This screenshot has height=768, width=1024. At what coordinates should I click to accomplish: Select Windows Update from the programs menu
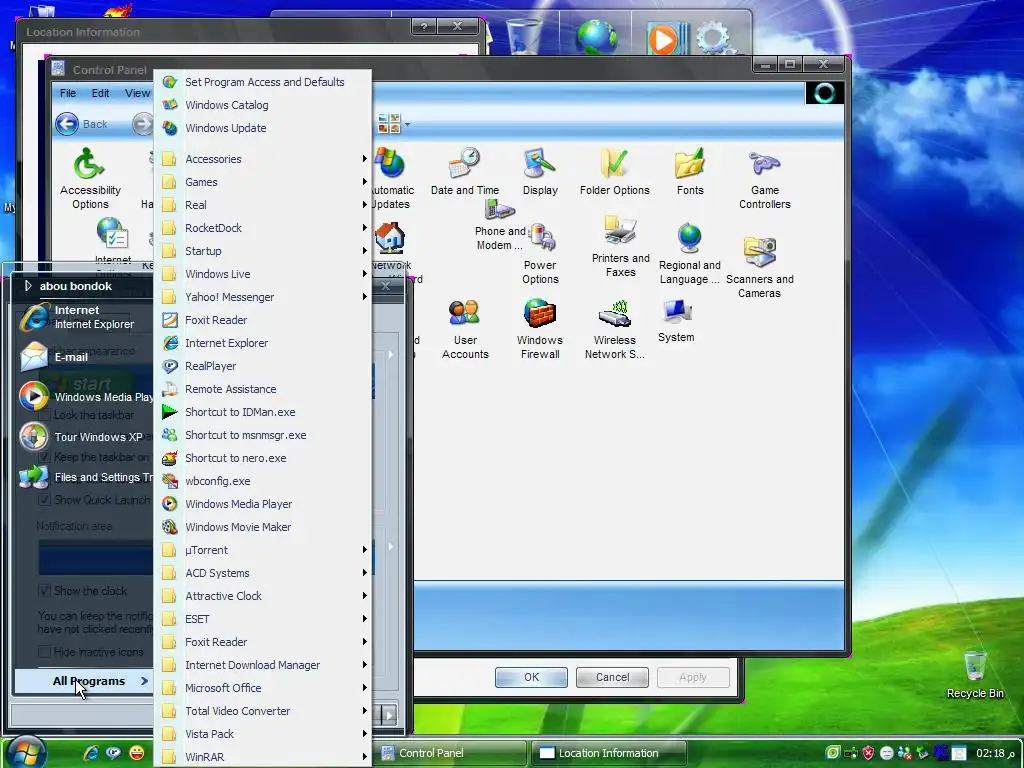263,128
